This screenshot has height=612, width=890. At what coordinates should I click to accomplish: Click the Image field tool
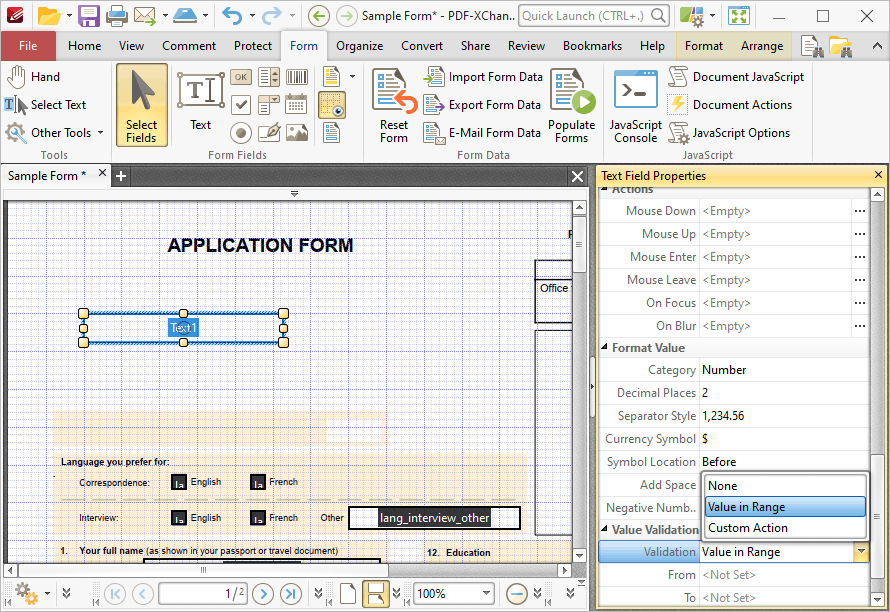[296, 132]
